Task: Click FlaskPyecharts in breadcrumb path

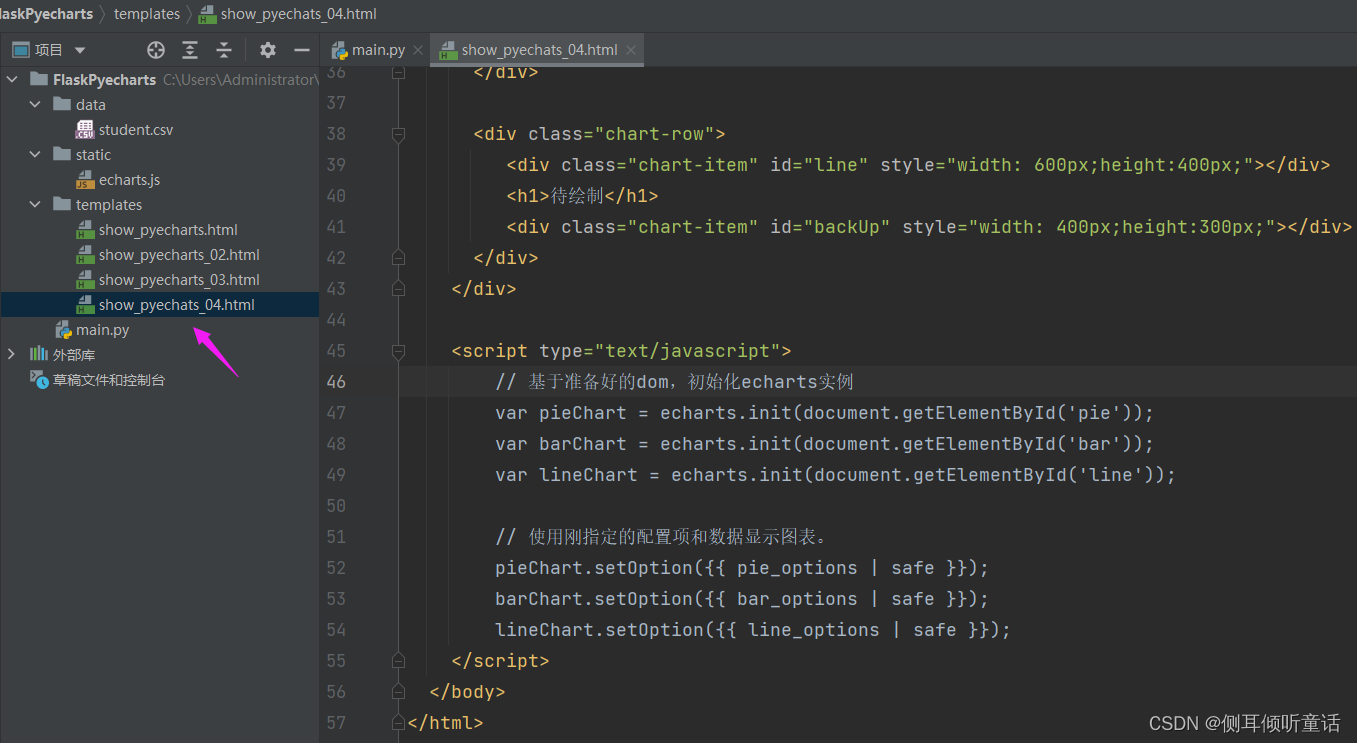Action: pyautogui.click(x=46, y=14)
